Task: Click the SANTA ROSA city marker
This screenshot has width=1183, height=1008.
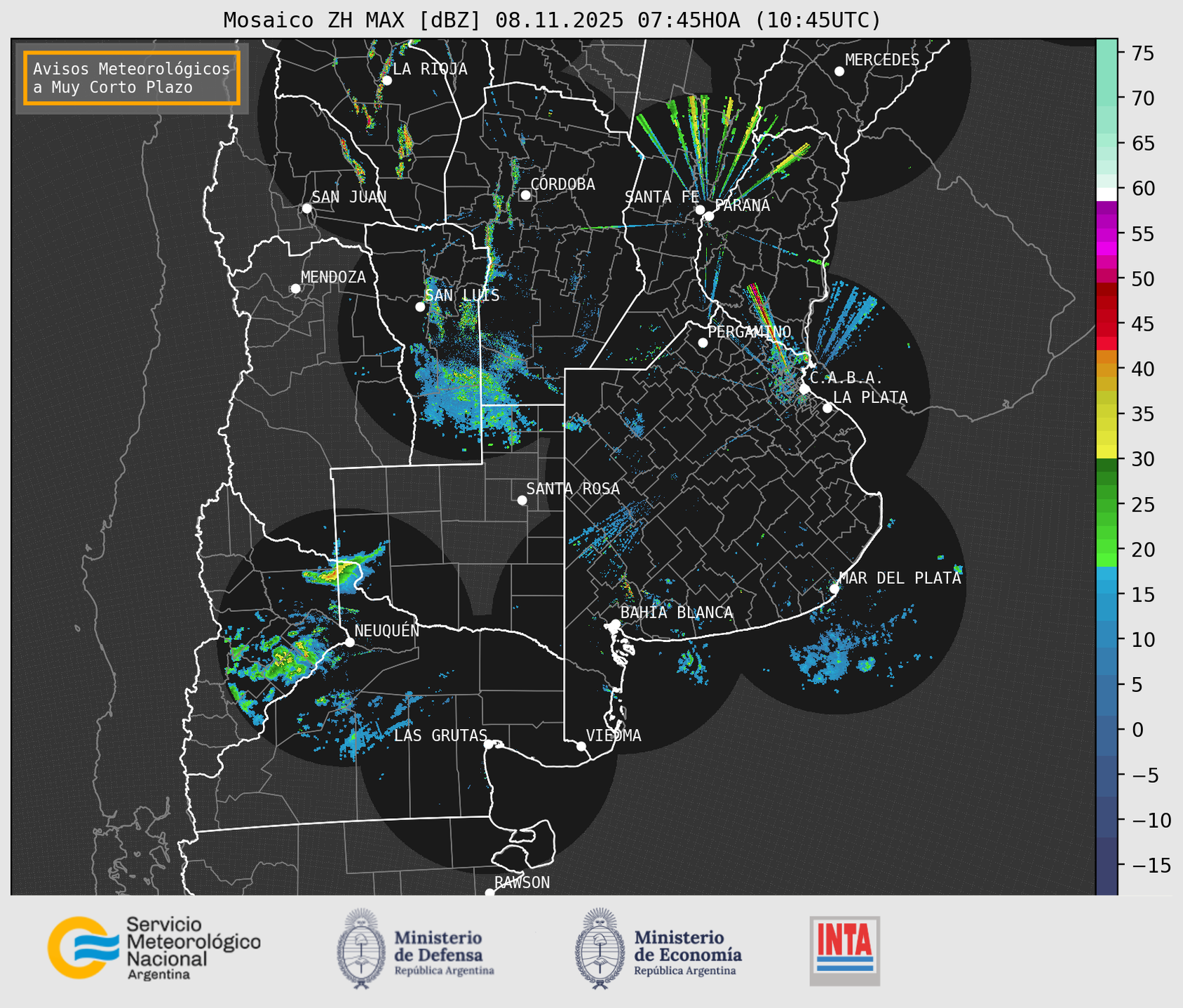Action: [522, 500]
